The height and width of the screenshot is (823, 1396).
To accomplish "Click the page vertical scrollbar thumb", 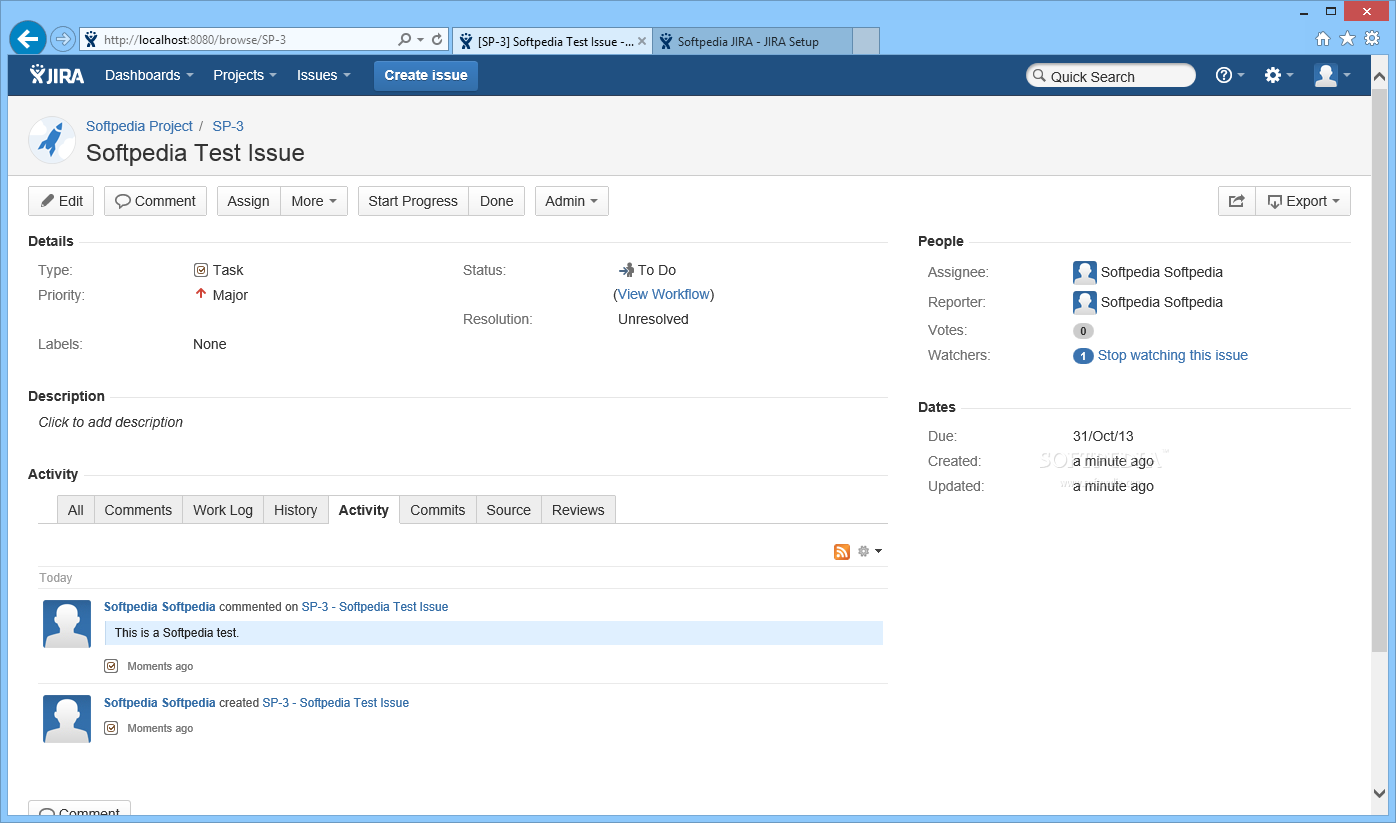I will pos(1380,368).
